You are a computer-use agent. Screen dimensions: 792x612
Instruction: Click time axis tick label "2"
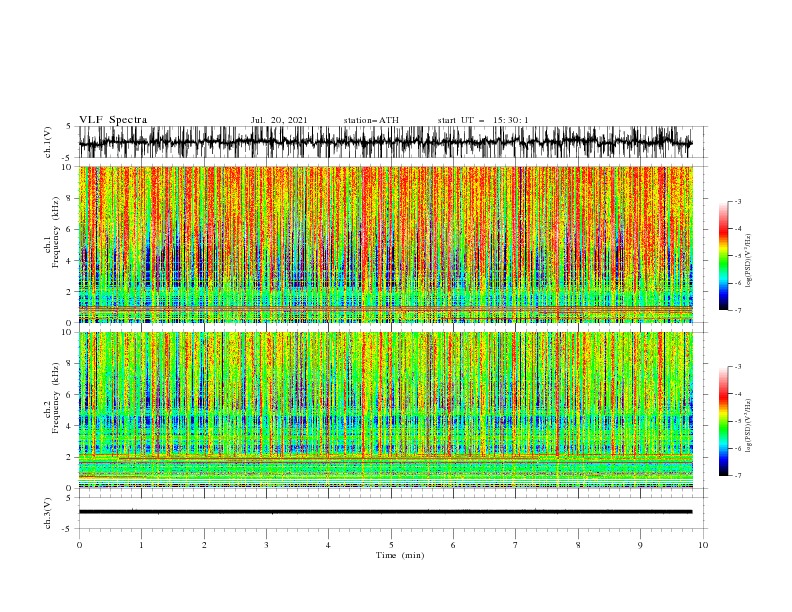click(204, 545)
